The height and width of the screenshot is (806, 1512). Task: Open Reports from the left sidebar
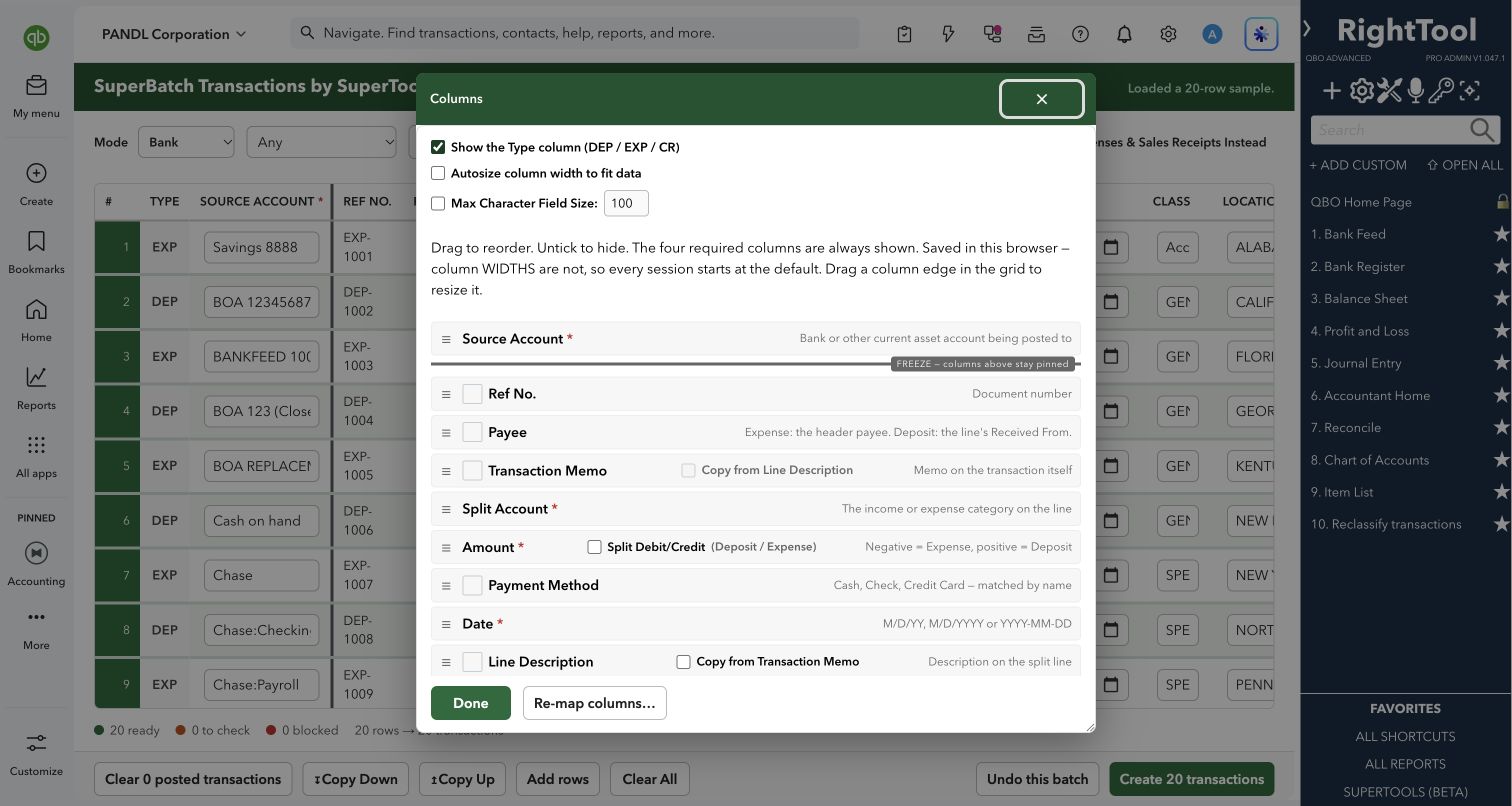(x=36, y=387)
